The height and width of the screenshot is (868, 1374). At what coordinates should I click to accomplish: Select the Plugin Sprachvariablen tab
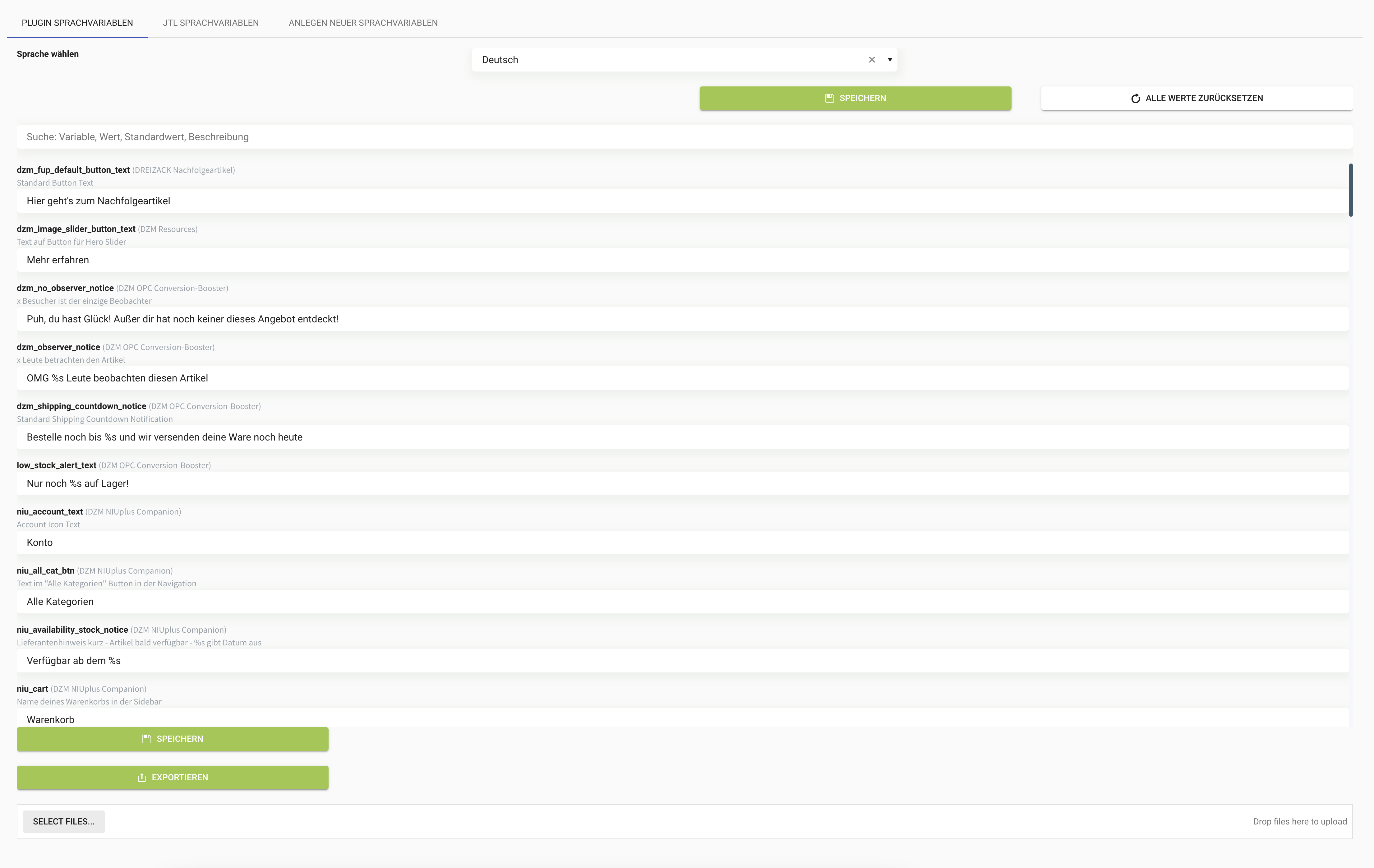pos(77,23)
